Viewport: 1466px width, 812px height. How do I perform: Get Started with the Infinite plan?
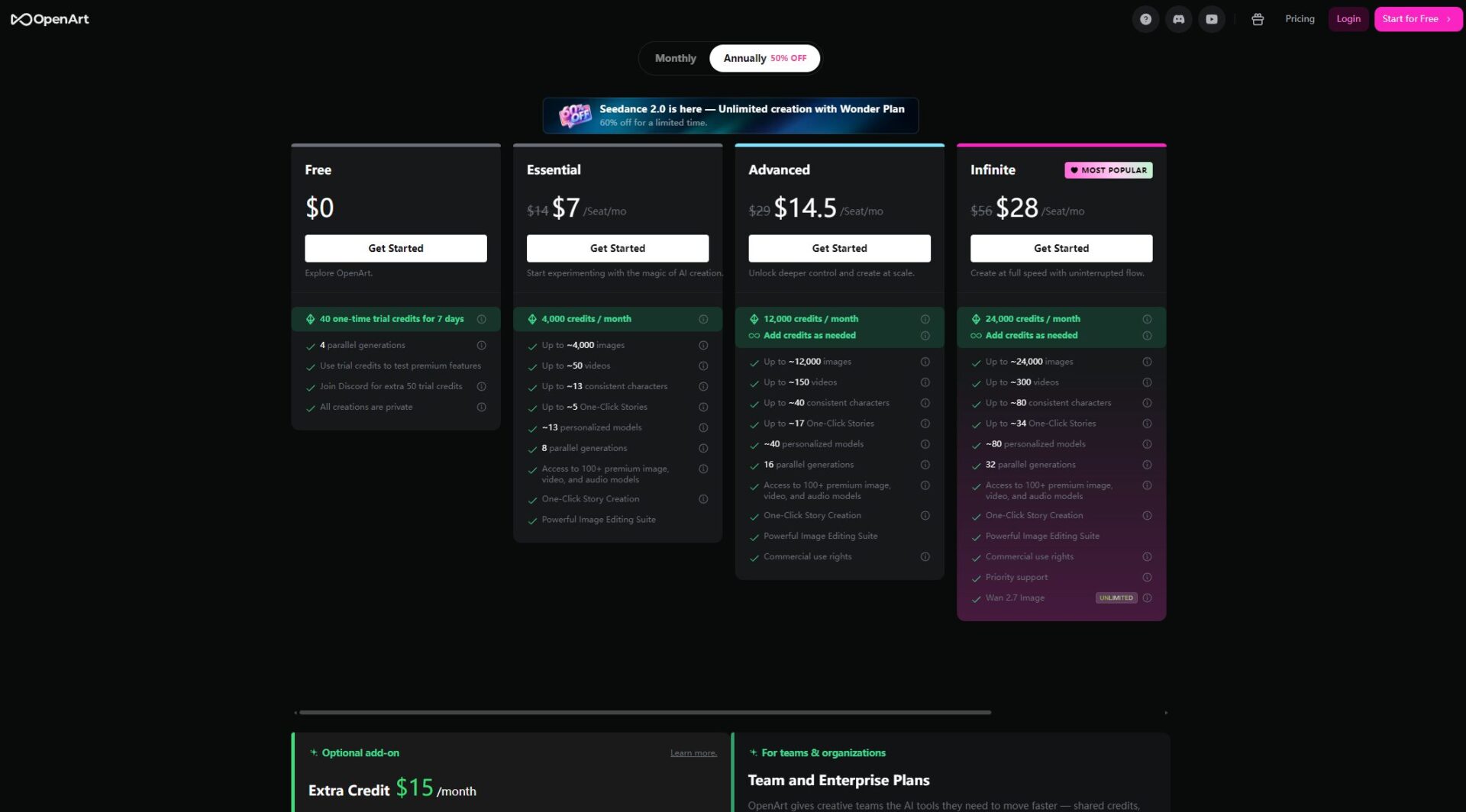pyautogui.click(x=1061, y=248)
